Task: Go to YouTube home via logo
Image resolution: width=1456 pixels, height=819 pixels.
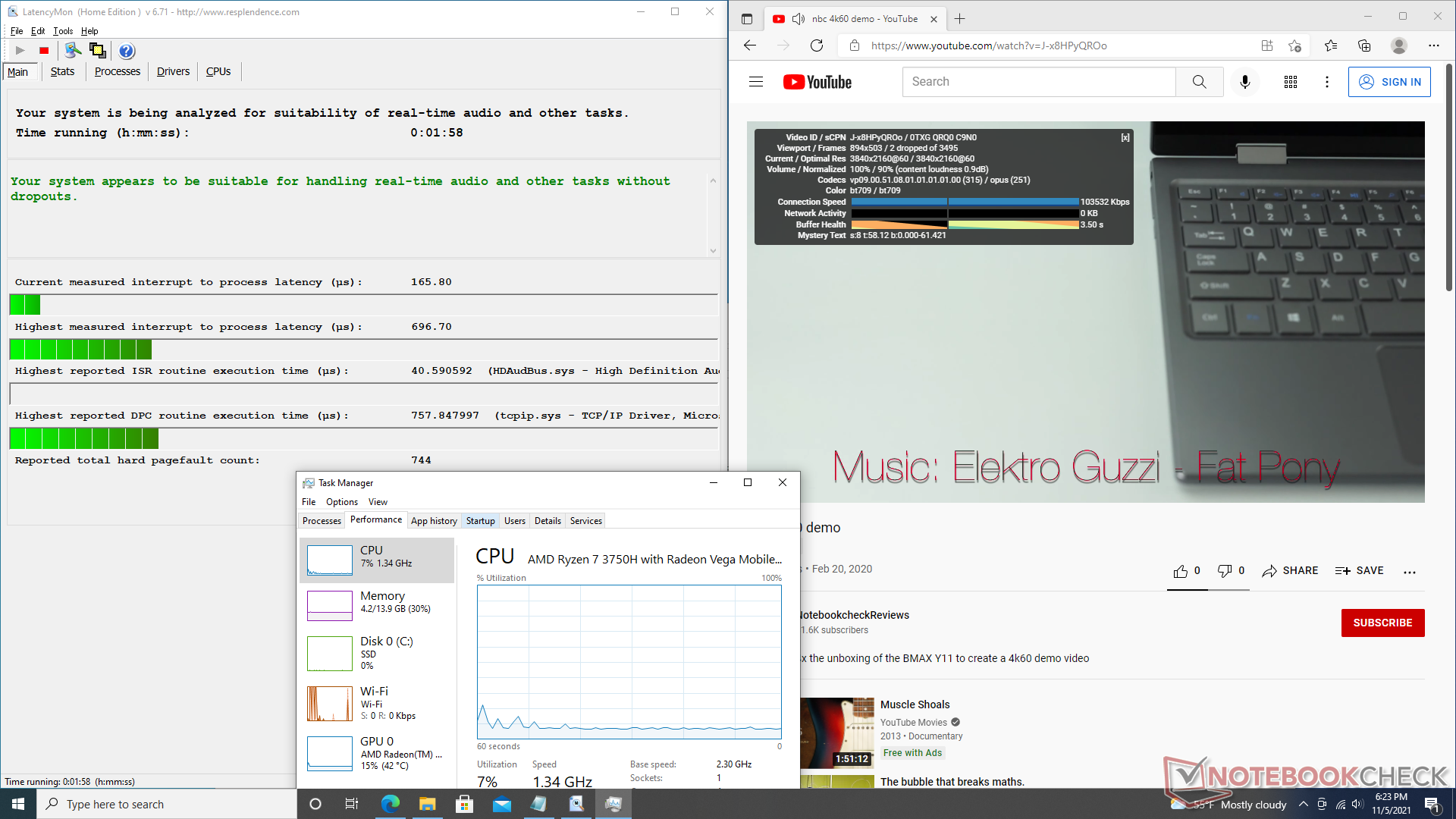Action: [817, 82]
